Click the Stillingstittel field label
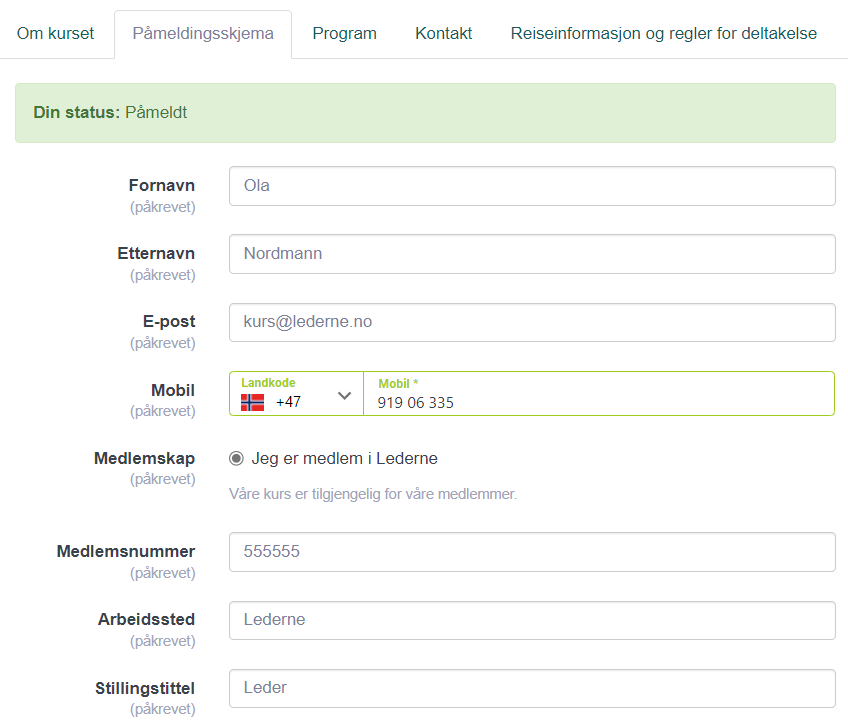The height and width of the screenshot is (725, 848). point(145,688)
